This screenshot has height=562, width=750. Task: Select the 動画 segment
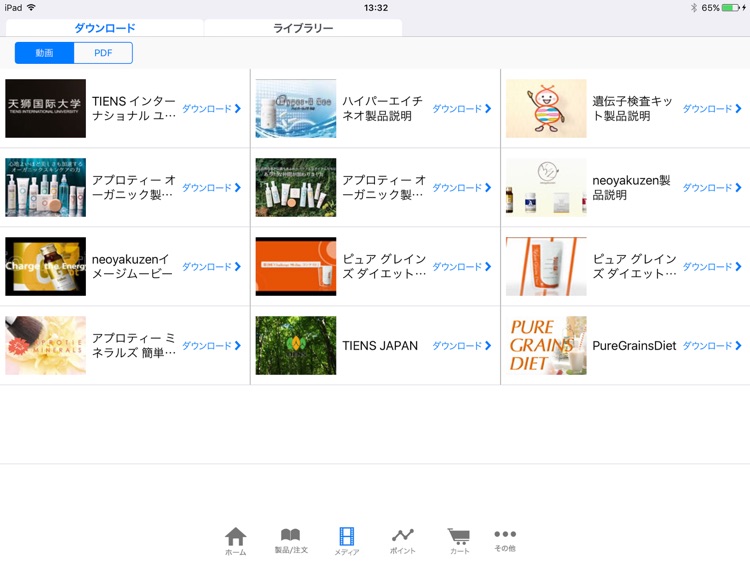pyautogui.click(x=44, y=53)
